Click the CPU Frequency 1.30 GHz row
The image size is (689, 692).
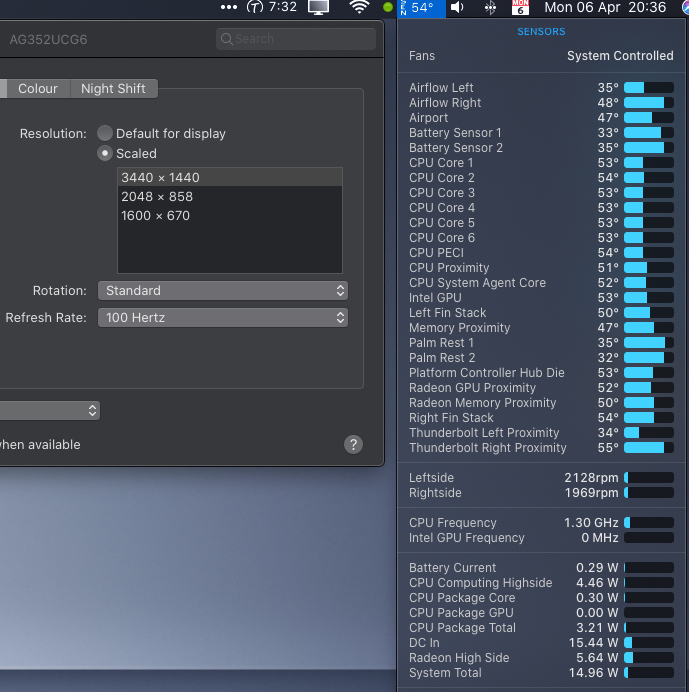[541, 523]
